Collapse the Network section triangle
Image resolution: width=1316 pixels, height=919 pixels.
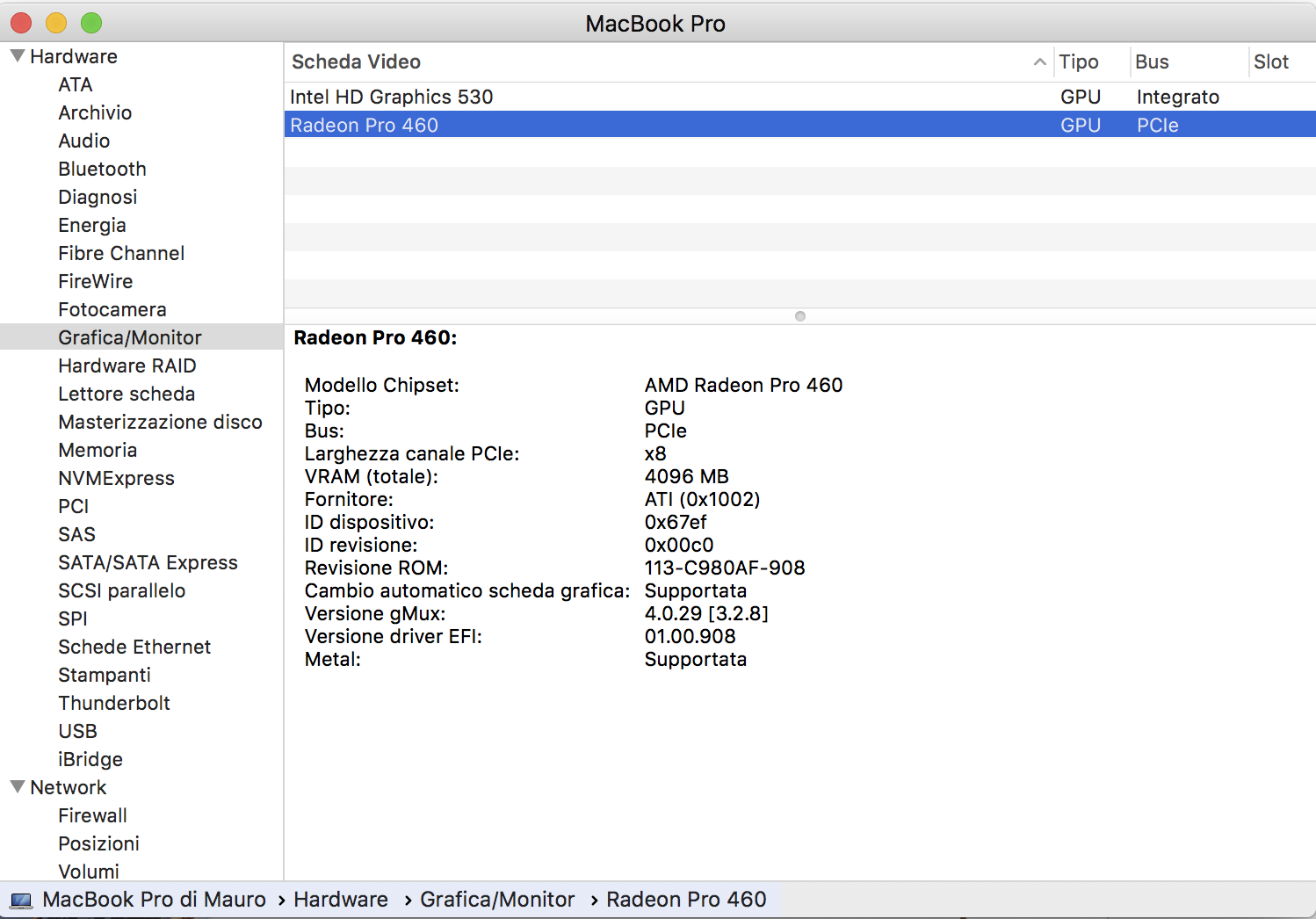coord(17,787)
